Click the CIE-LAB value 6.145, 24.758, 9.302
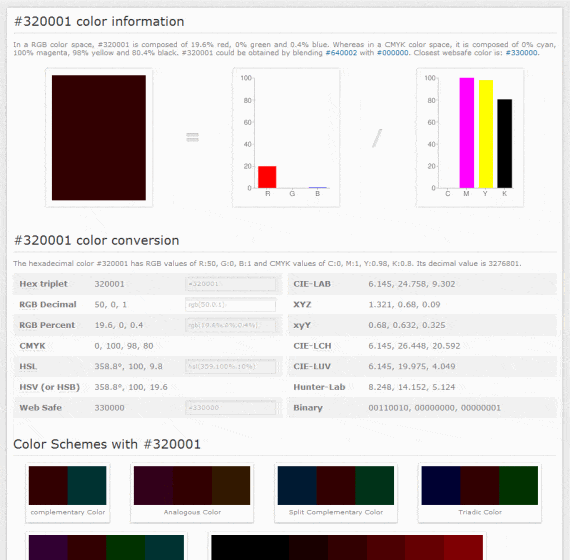Viewport: 570px width, 560px height. coord(412,284)
